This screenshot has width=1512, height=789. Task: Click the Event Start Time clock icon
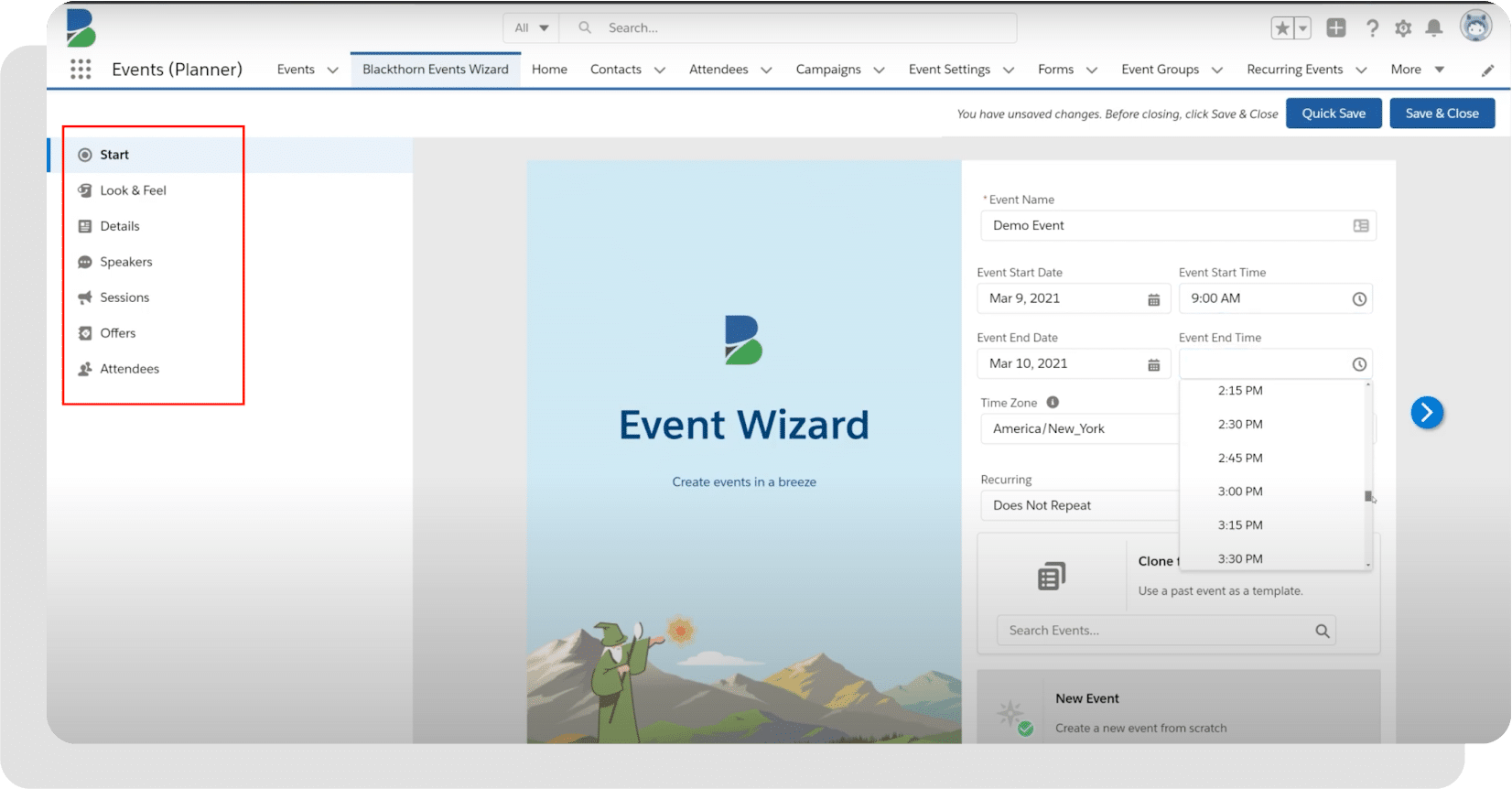coord(1359,299)
